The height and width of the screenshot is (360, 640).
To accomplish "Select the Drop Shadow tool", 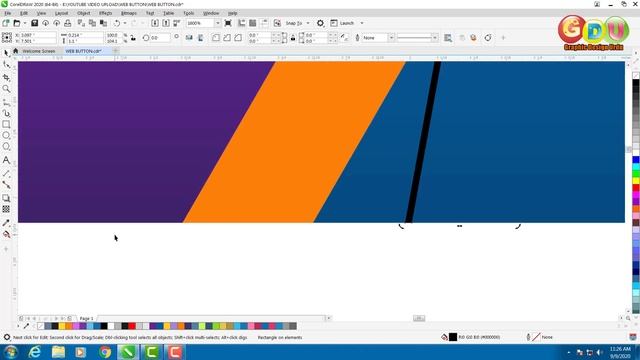I will (x=6, y=198).
